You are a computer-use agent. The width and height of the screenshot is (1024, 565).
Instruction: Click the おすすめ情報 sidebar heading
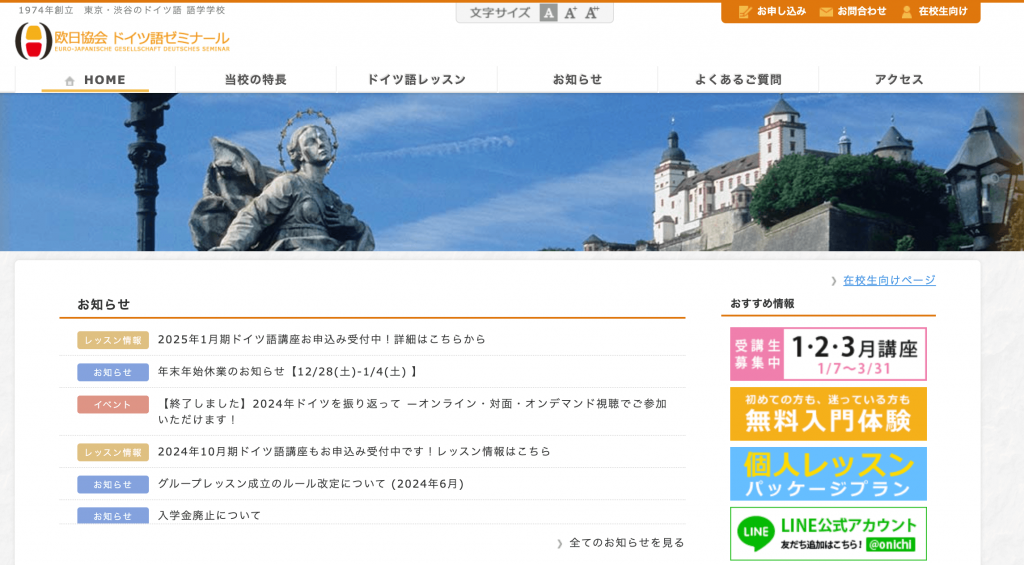(762, 304)
